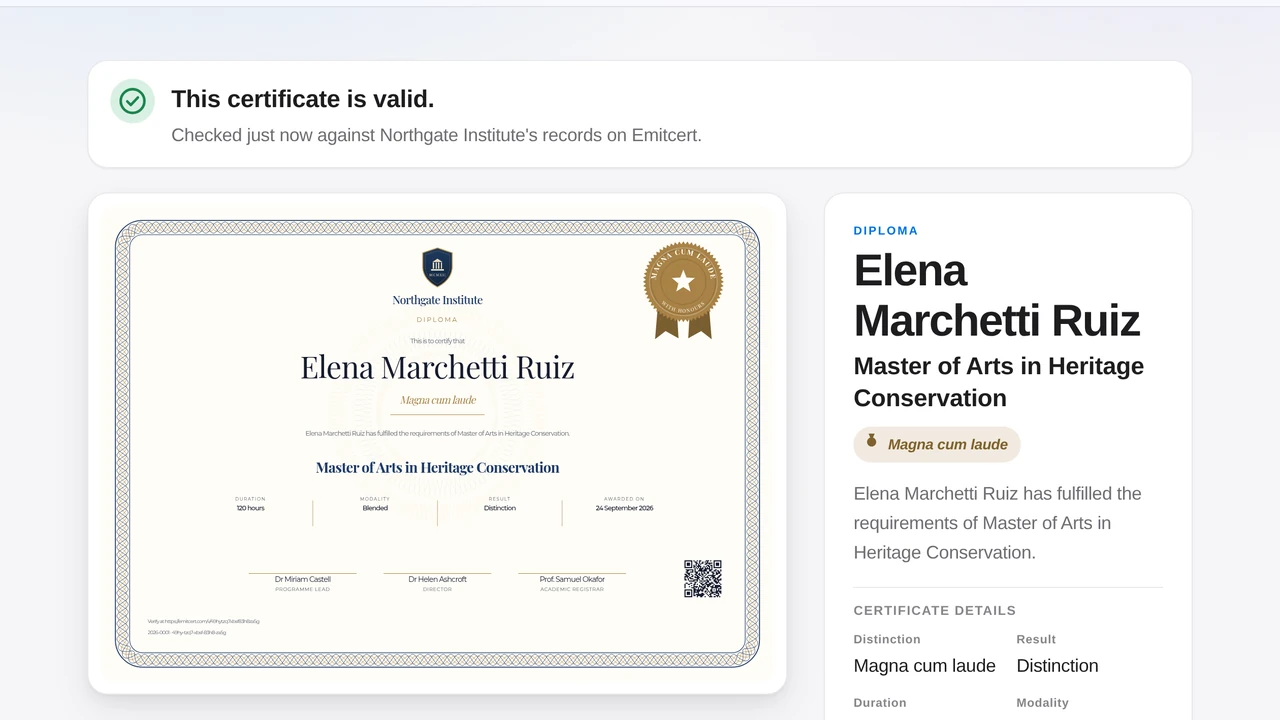Click the certificate's "Master of Arts in Heritage Conservation" title
This screenshot has height=720, width=1280.
tap(437, 467)
